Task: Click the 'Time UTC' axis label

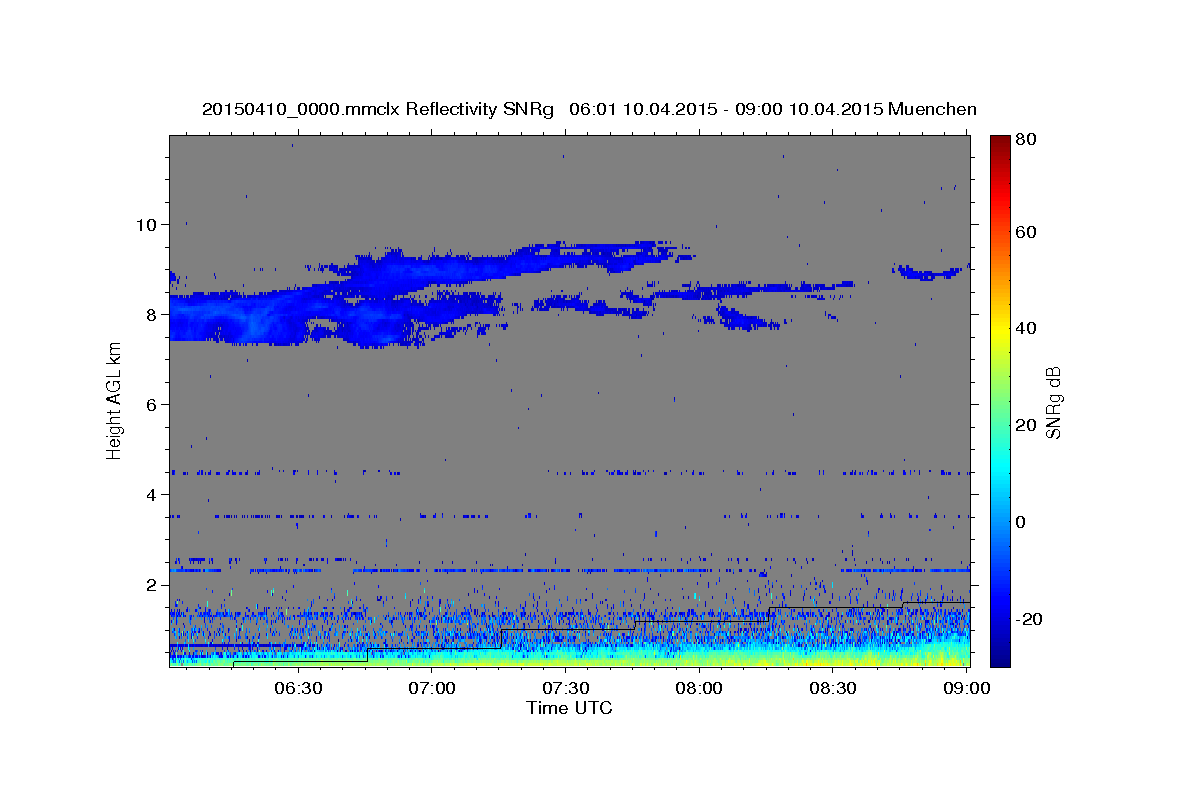Action: click(569, 708)
